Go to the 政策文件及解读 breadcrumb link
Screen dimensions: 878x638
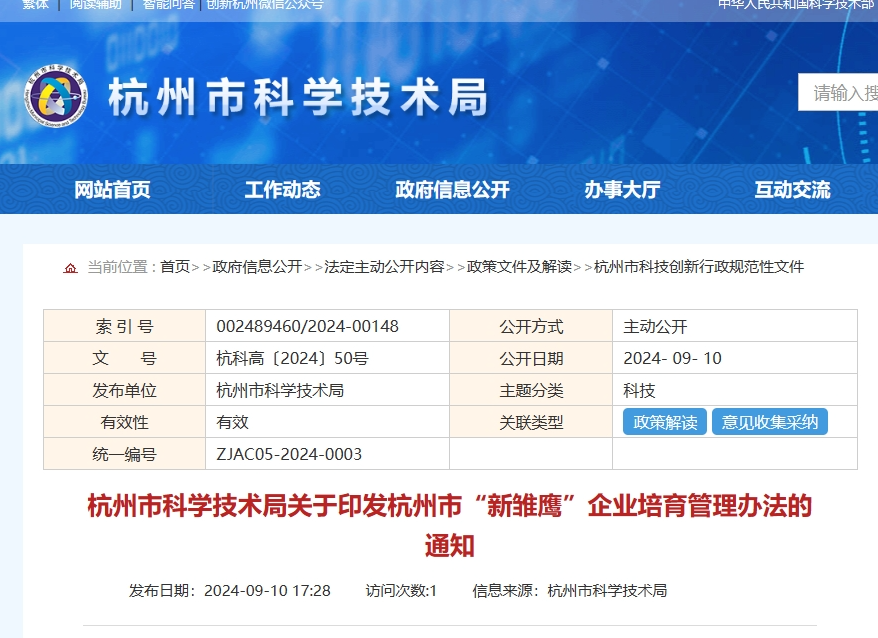coord(519,267)
